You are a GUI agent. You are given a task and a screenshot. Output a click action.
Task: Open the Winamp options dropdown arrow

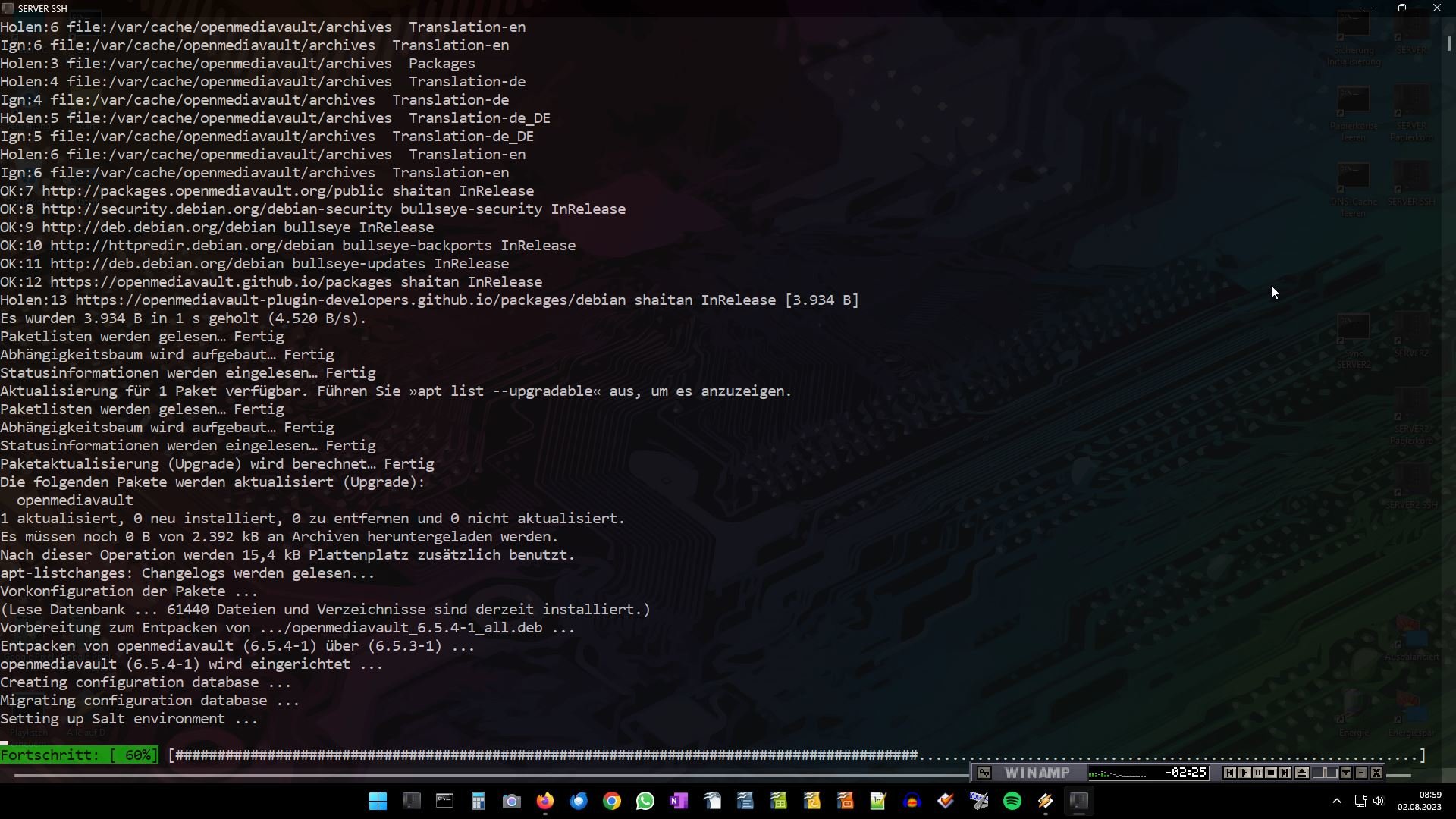[1346, 773]
